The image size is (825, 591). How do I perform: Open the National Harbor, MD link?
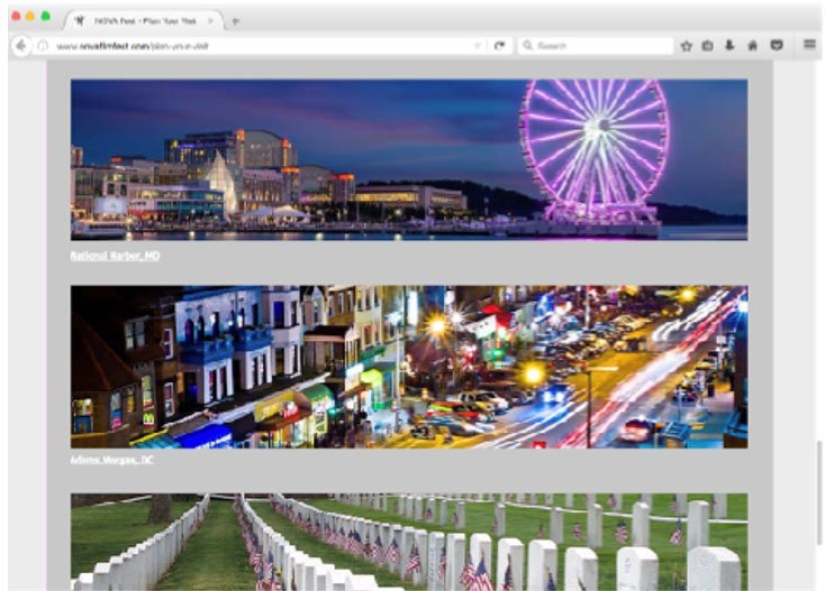pyautogui.click(x=114, y=256)
